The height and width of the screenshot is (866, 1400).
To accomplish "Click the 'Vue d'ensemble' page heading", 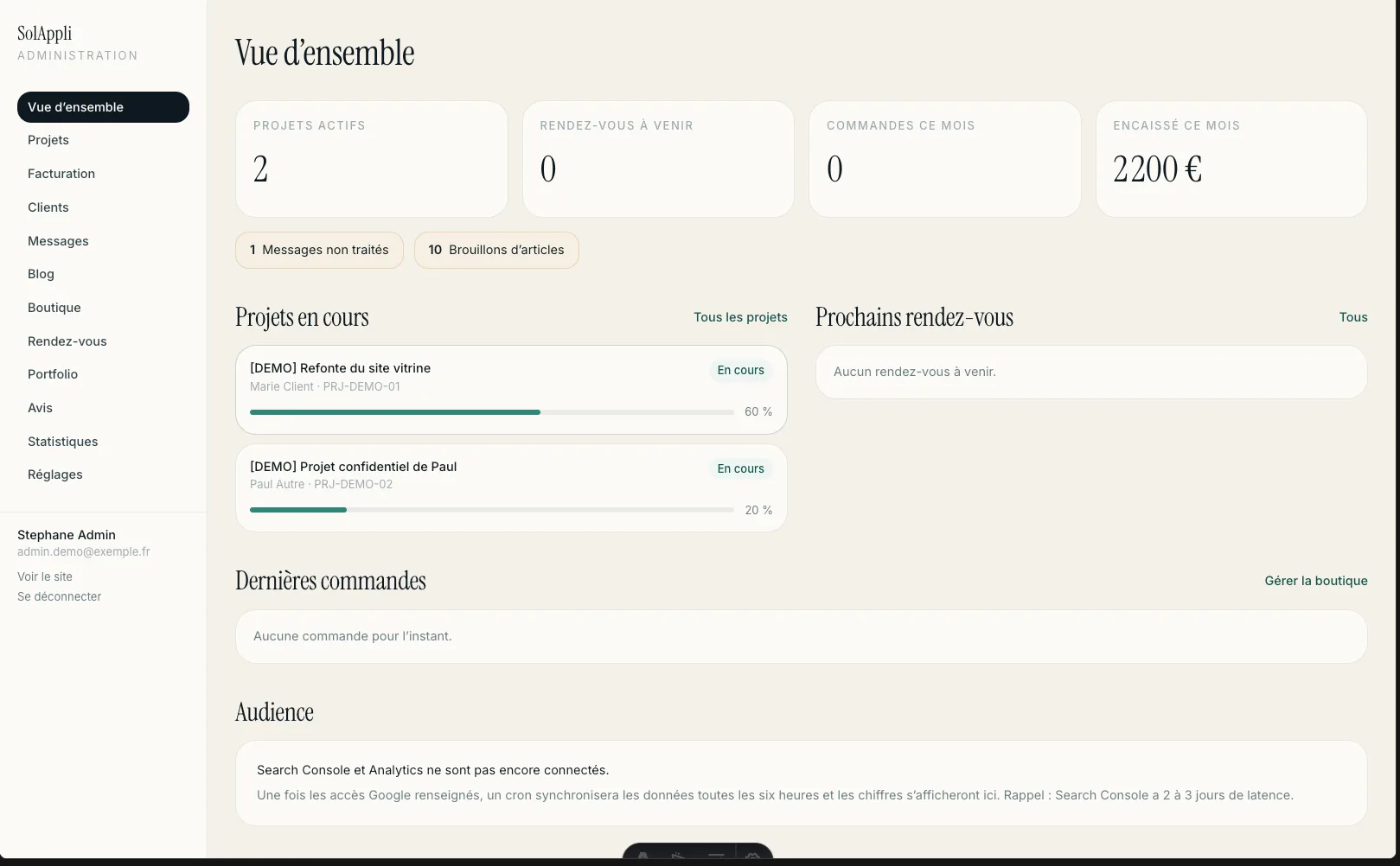I will point(325,53).
